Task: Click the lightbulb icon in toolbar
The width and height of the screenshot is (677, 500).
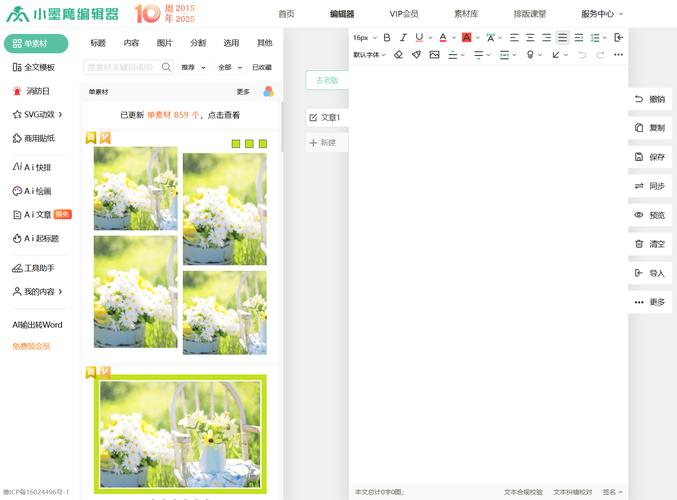Action: (x=530, y=54)
